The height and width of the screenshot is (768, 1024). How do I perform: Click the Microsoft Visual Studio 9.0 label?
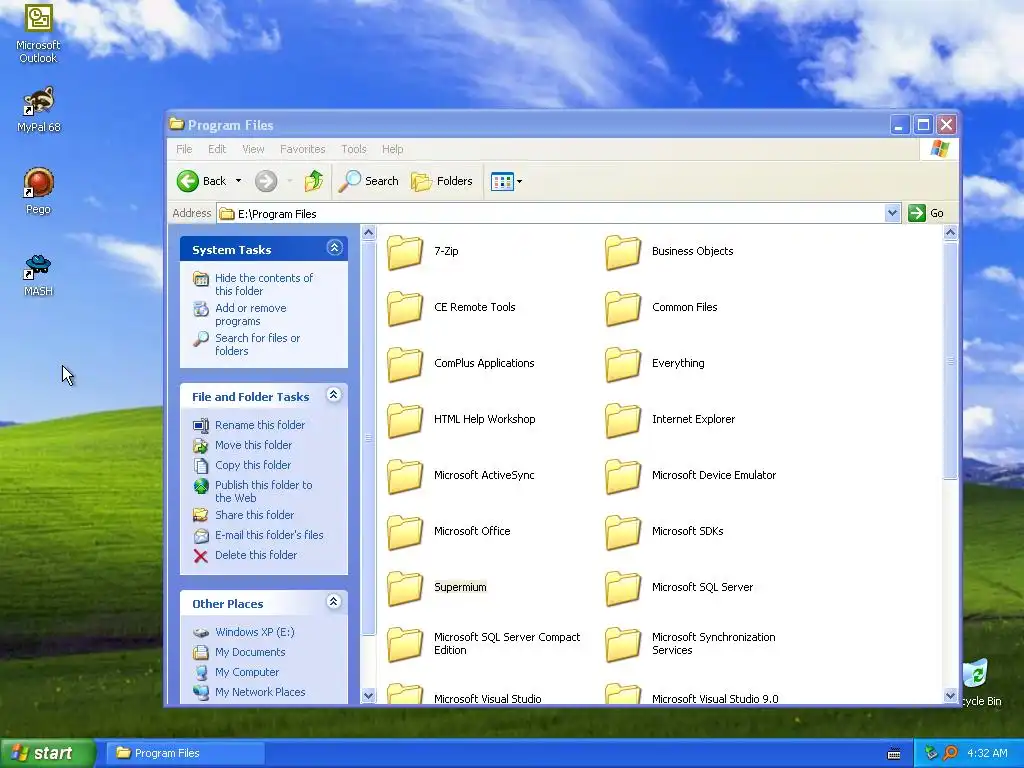(x=715, y=699)
